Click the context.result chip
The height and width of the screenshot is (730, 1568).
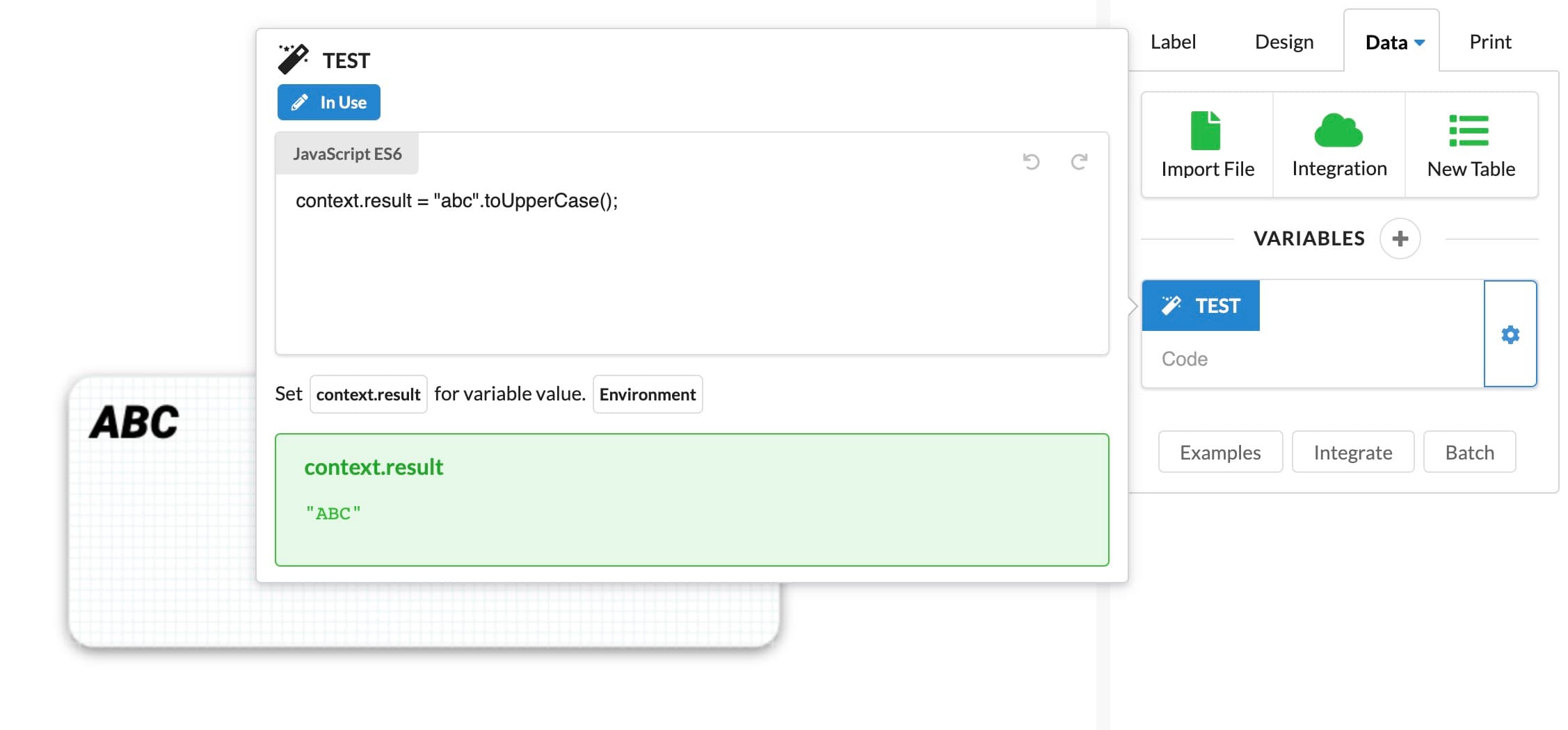(368, 394)
